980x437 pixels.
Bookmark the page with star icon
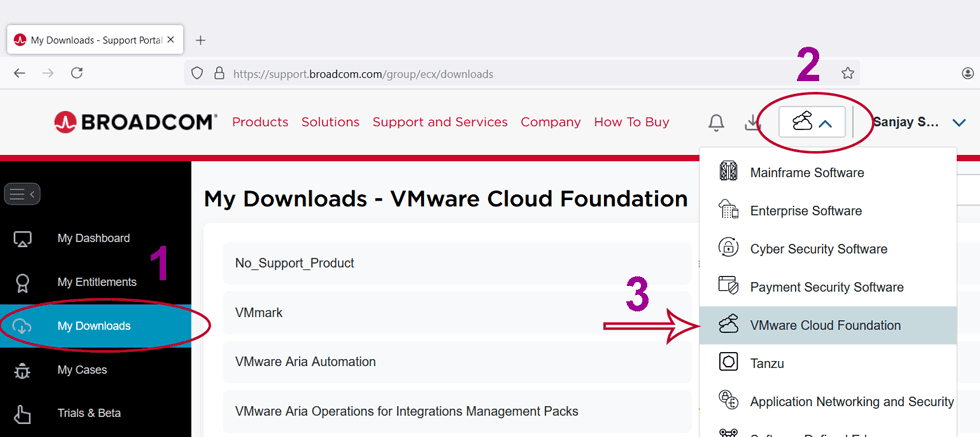[848, 73]
